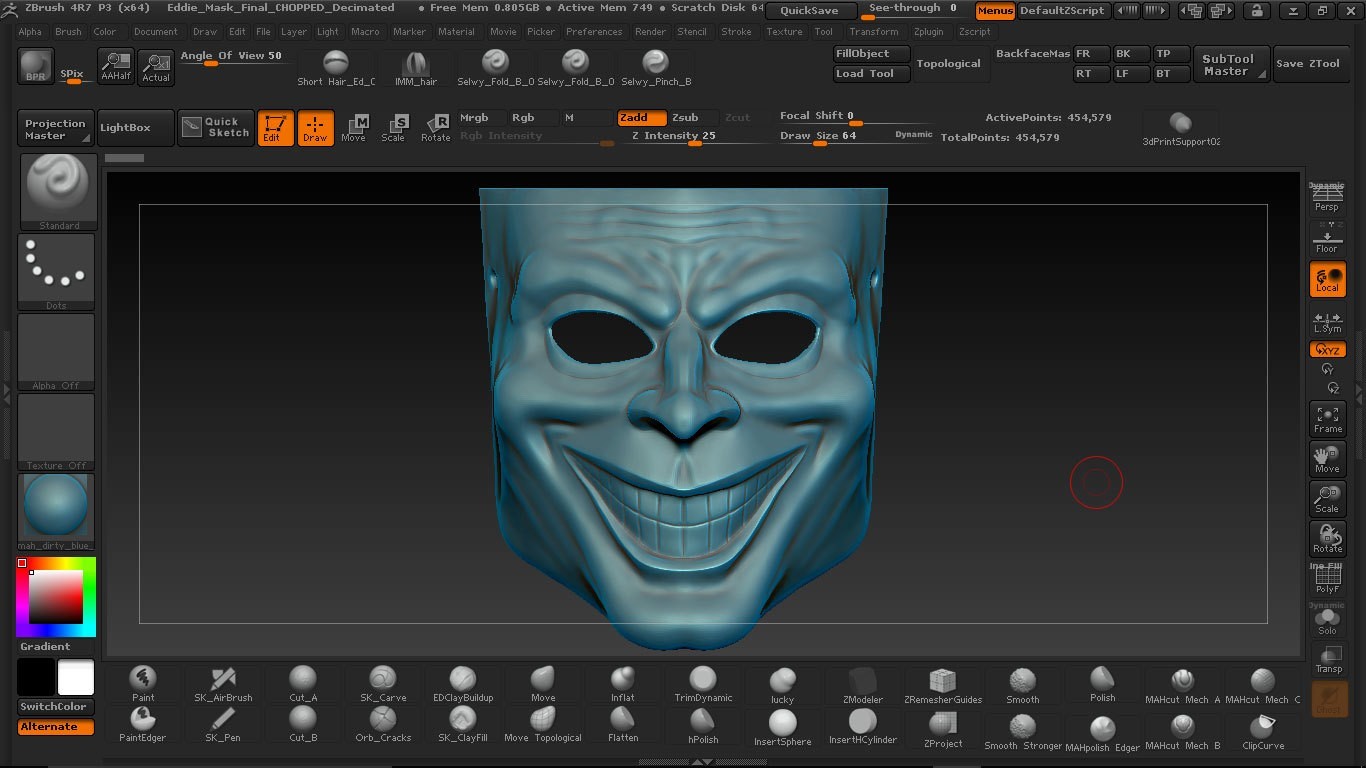Click the mah_dirty_blue material thumbnail
The width and height of the screenshot is (1366, 768).
[x=56, y=511]
